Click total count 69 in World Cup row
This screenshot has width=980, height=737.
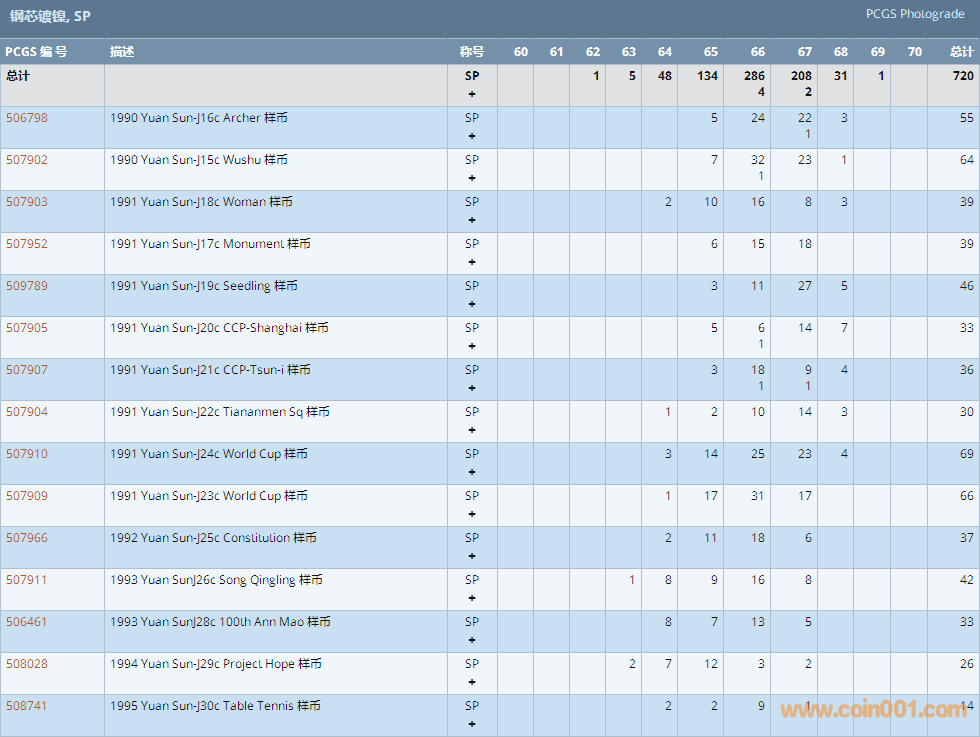pyautogui.click(x=966, y=454)
